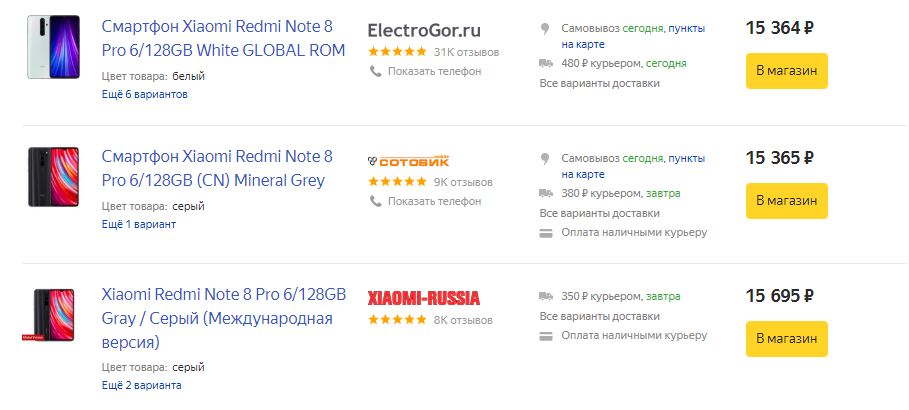Click the cash payment icon in Xiaomi-Russia offer
The height and width of the screenshot is (410, 909).
tap(546, 335)
